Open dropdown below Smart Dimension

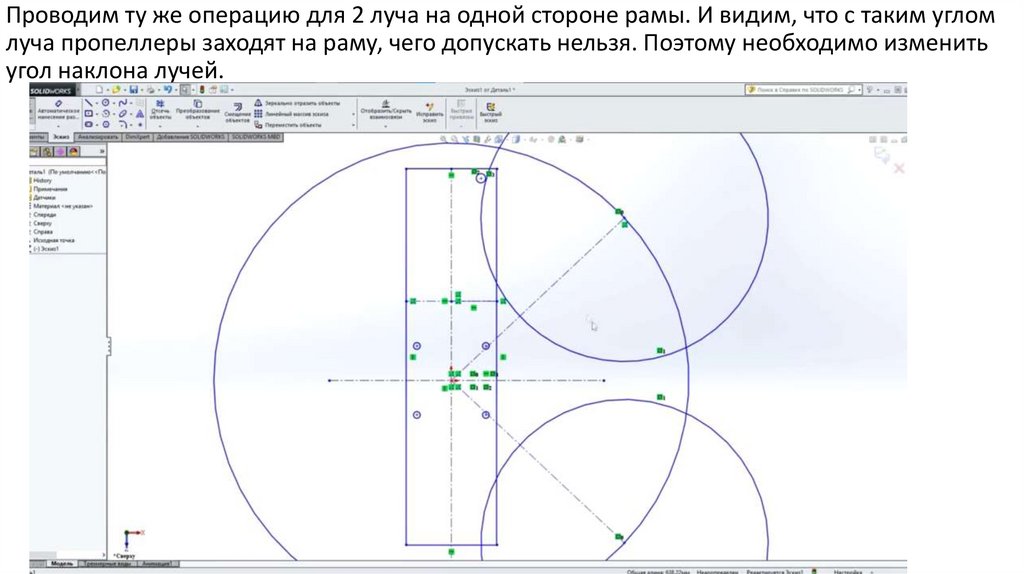point(59,126)
